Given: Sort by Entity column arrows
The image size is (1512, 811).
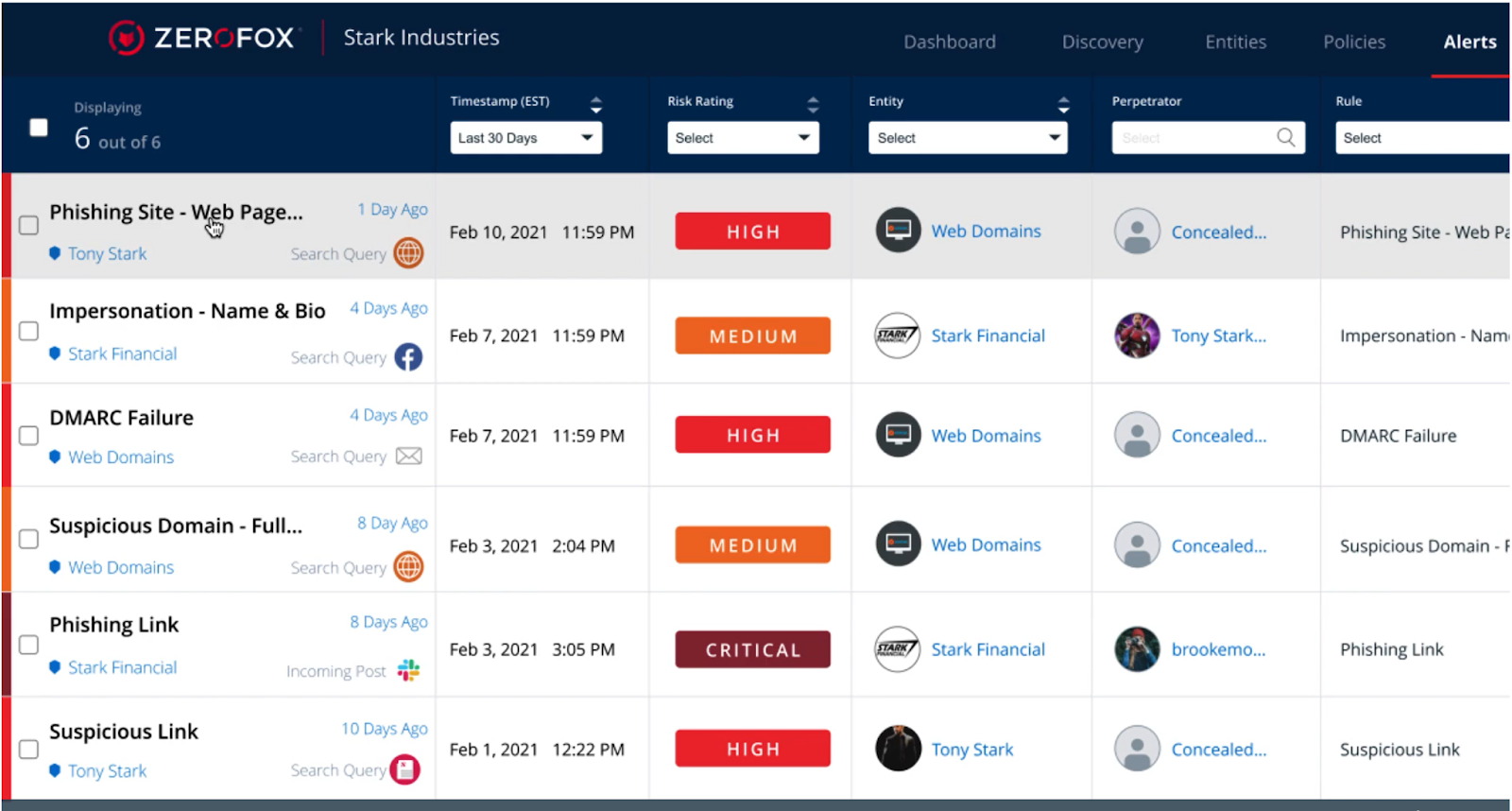Looking at the screenshot, I should pyautogui.click(x=1063, y=104).
